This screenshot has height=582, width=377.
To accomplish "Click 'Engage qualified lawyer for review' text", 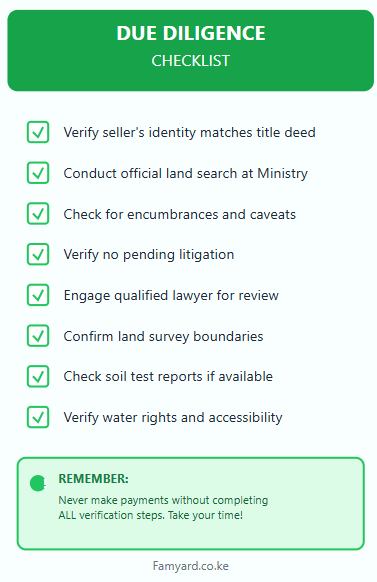I will click(x=171, y=295).
